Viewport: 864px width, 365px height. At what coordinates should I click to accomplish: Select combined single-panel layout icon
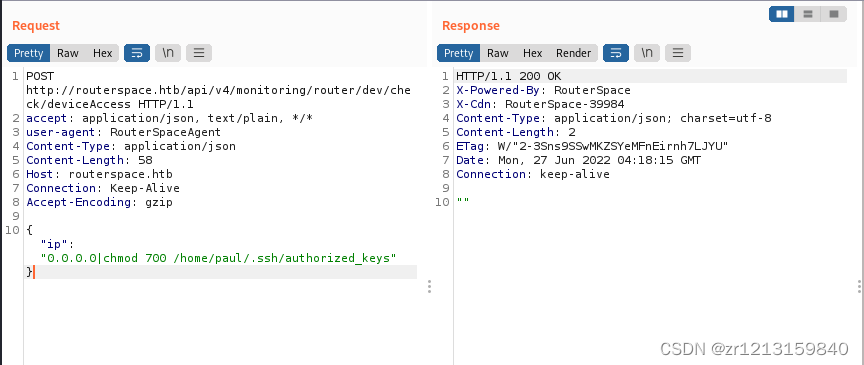pos(834,14)
